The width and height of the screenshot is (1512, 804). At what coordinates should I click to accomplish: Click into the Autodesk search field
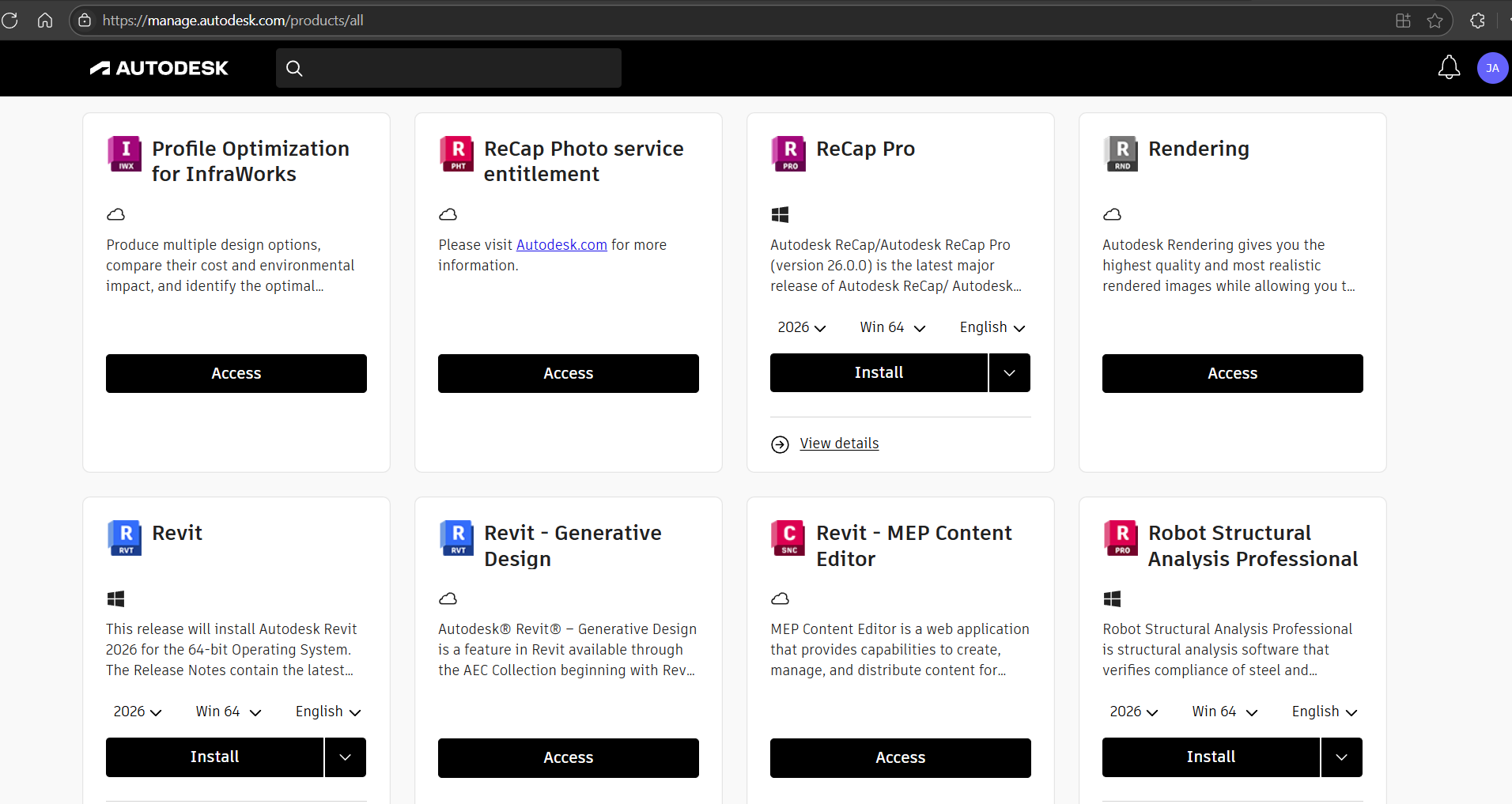pyautogui.click(x=448, y=68)
